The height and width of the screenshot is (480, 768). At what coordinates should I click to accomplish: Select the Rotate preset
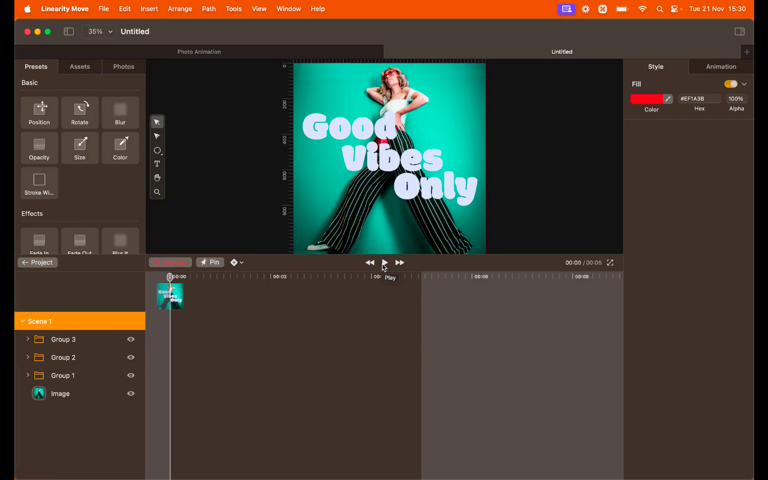tap(80, 113)
